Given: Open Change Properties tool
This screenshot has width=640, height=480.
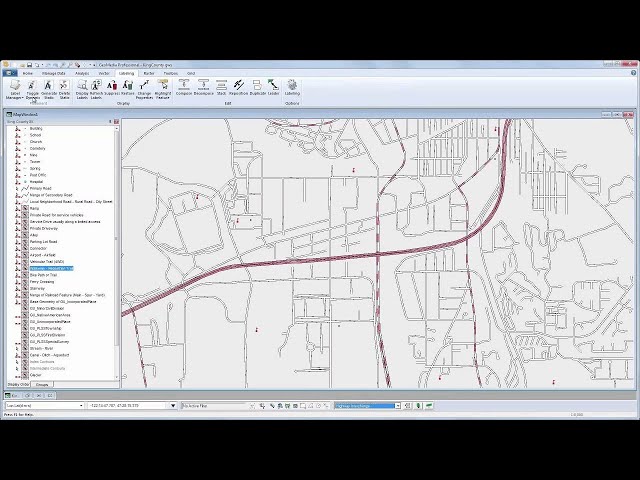Looking at the screenshot, I should click(x=144, y=89).
